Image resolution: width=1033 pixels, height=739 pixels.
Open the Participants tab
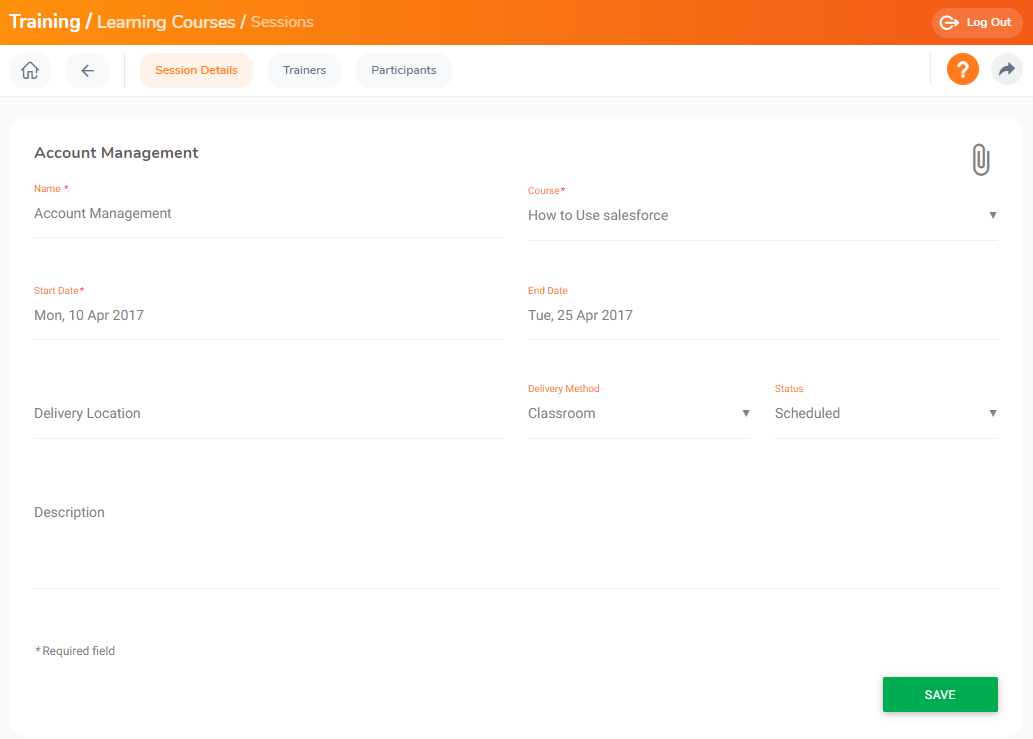click(404, 70)
